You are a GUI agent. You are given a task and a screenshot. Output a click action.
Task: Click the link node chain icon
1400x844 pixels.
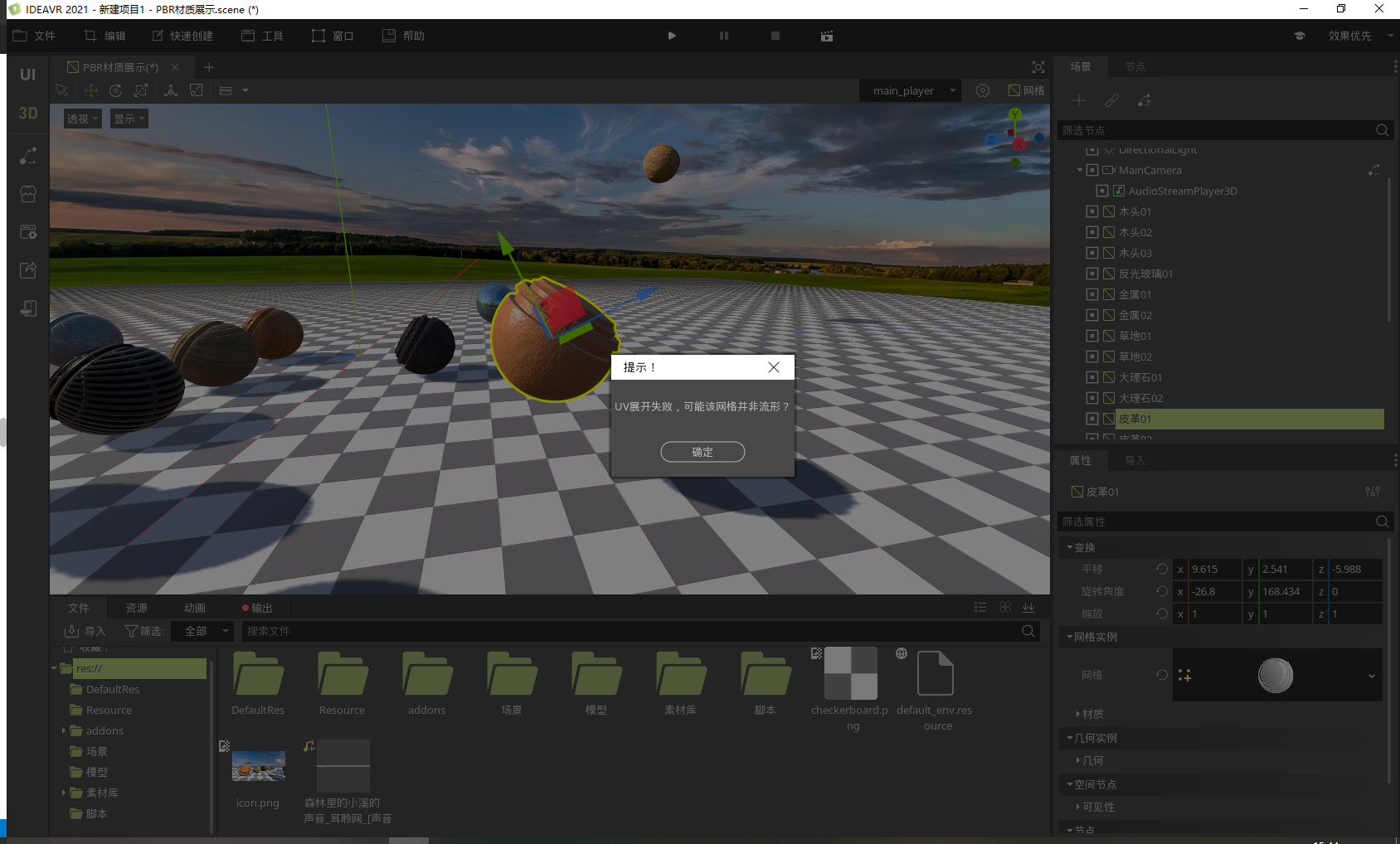pyautogui.click(x=1112, y=100)
